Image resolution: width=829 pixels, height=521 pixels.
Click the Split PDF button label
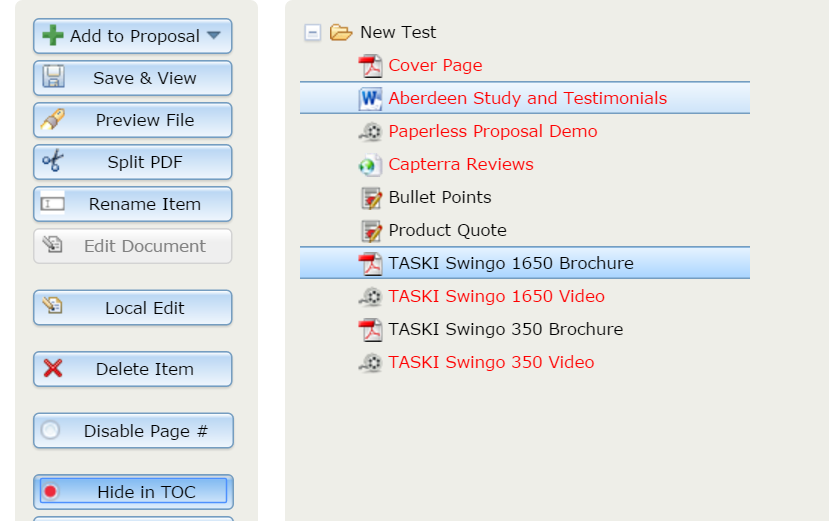pyautogui.click(x=145, y=162)
